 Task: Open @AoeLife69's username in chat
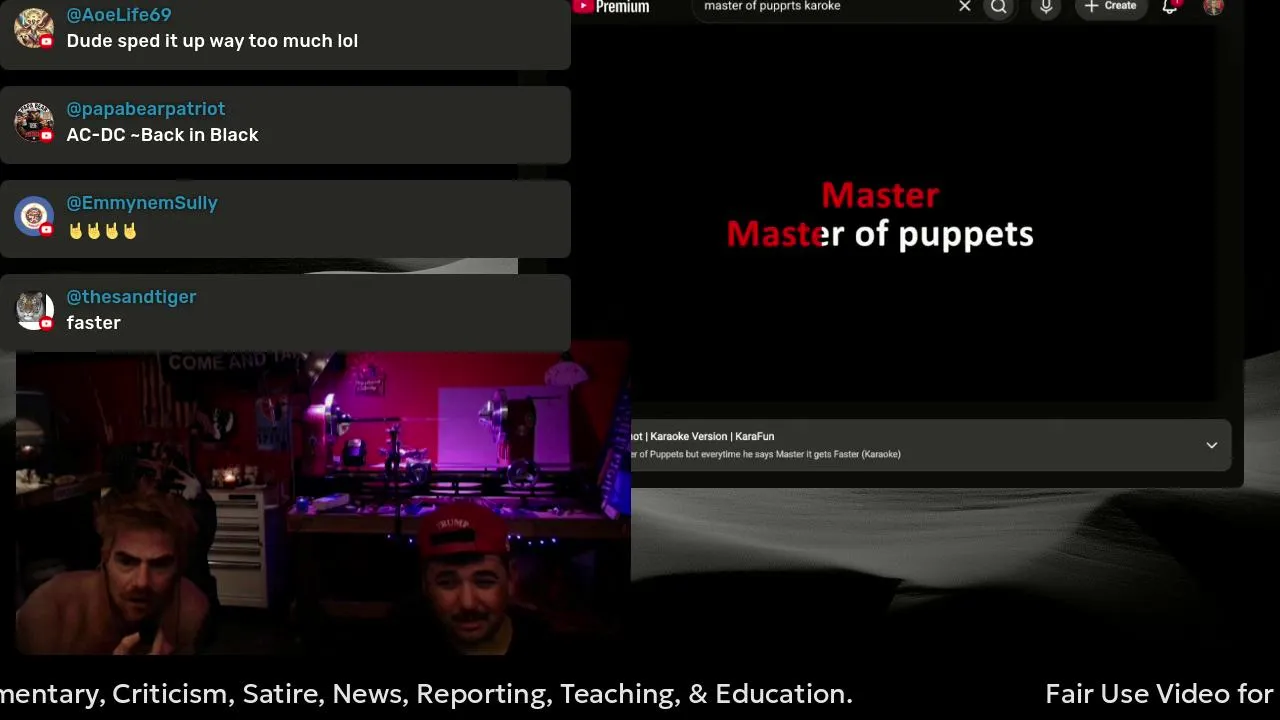119,15
